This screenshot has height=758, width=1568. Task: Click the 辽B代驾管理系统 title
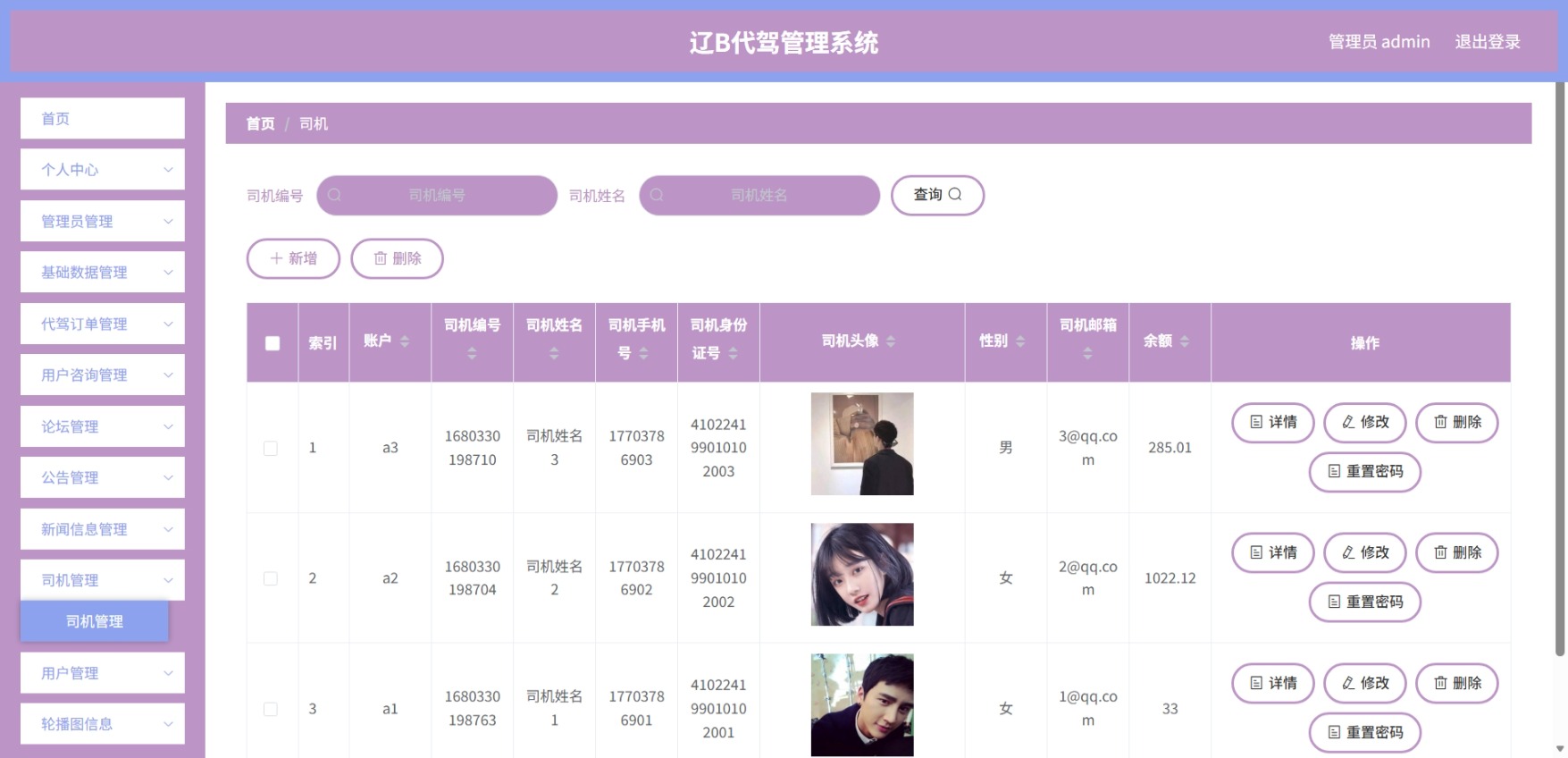point(784,42)
